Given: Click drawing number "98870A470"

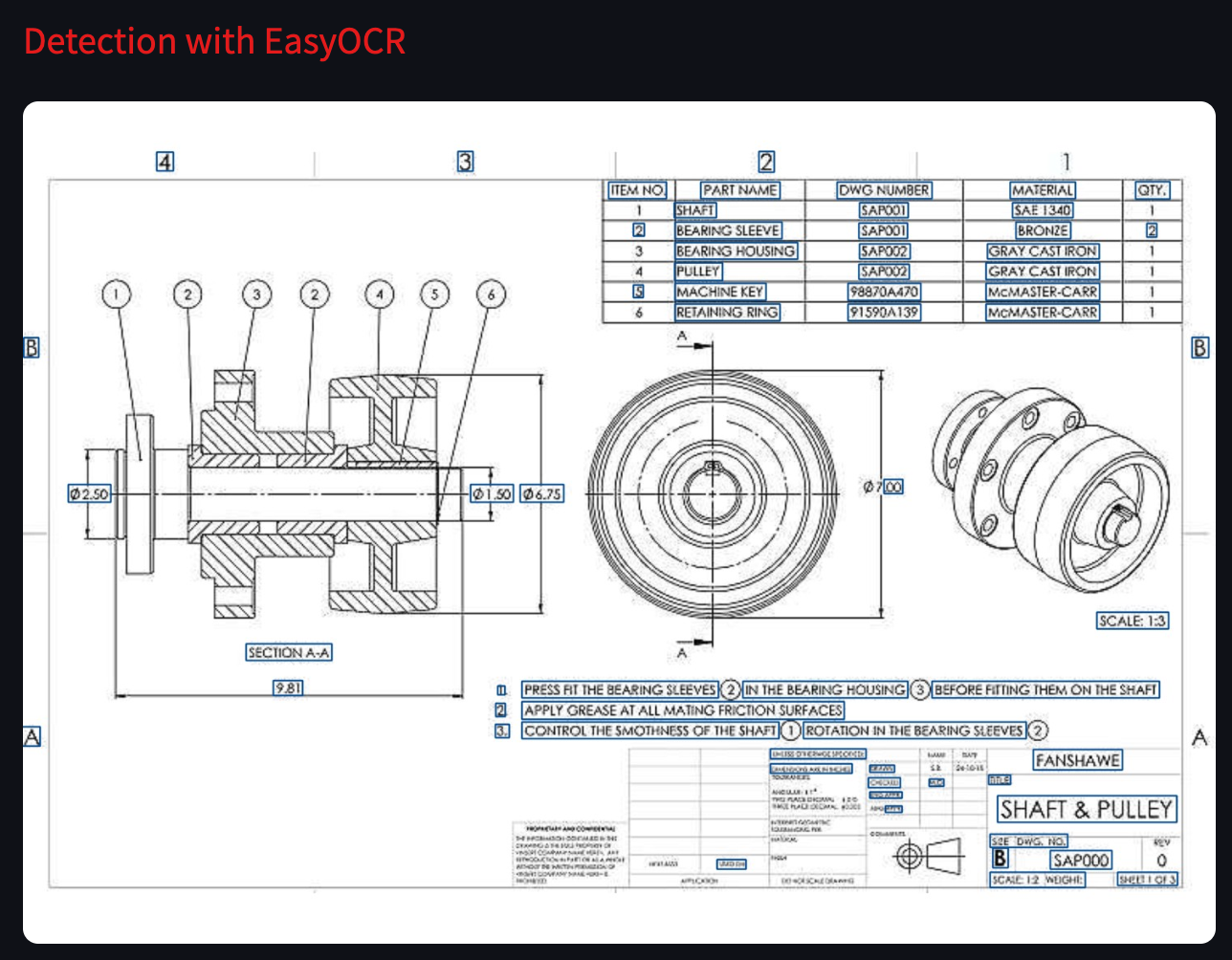Looking at the screenshot, I should click(x=884, y=292).
